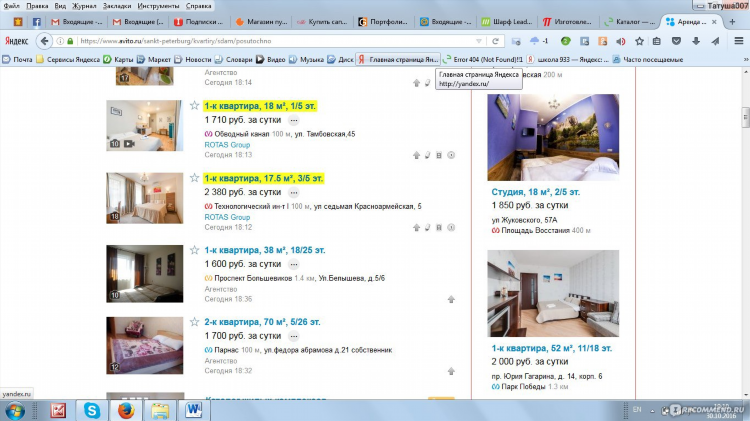The image size is (750, 421).
Task: Open purple bedroom photo in sidebar ad
Action: [553, 137]
